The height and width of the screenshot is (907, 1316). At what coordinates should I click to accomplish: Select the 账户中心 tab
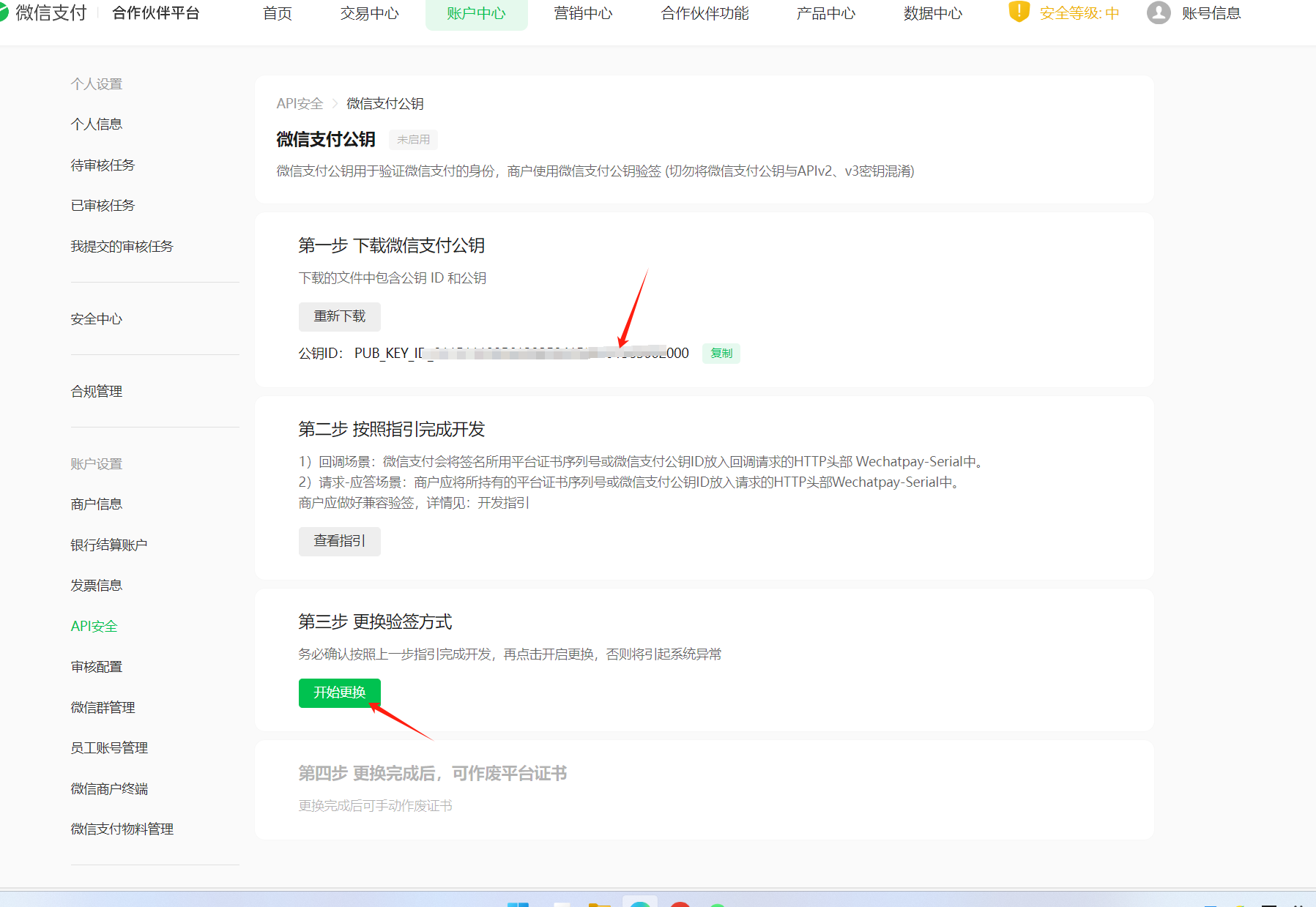pos(477,13)
